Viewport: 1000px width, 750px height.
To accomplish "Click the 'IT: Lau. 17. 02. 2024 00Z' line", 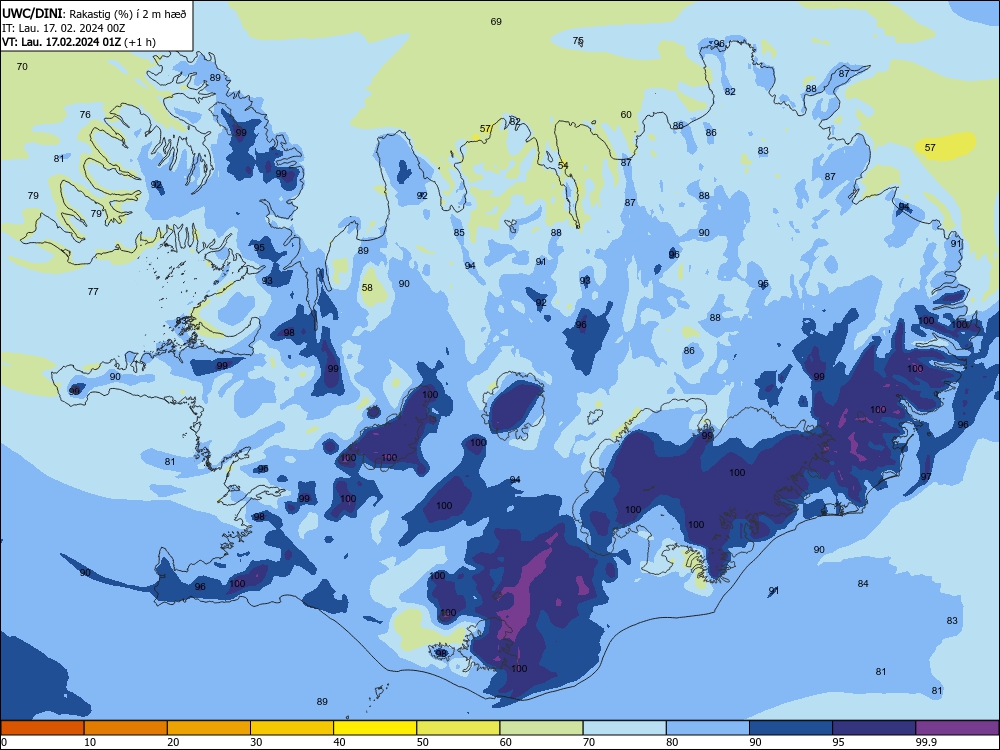I will [x=64, y=28].
